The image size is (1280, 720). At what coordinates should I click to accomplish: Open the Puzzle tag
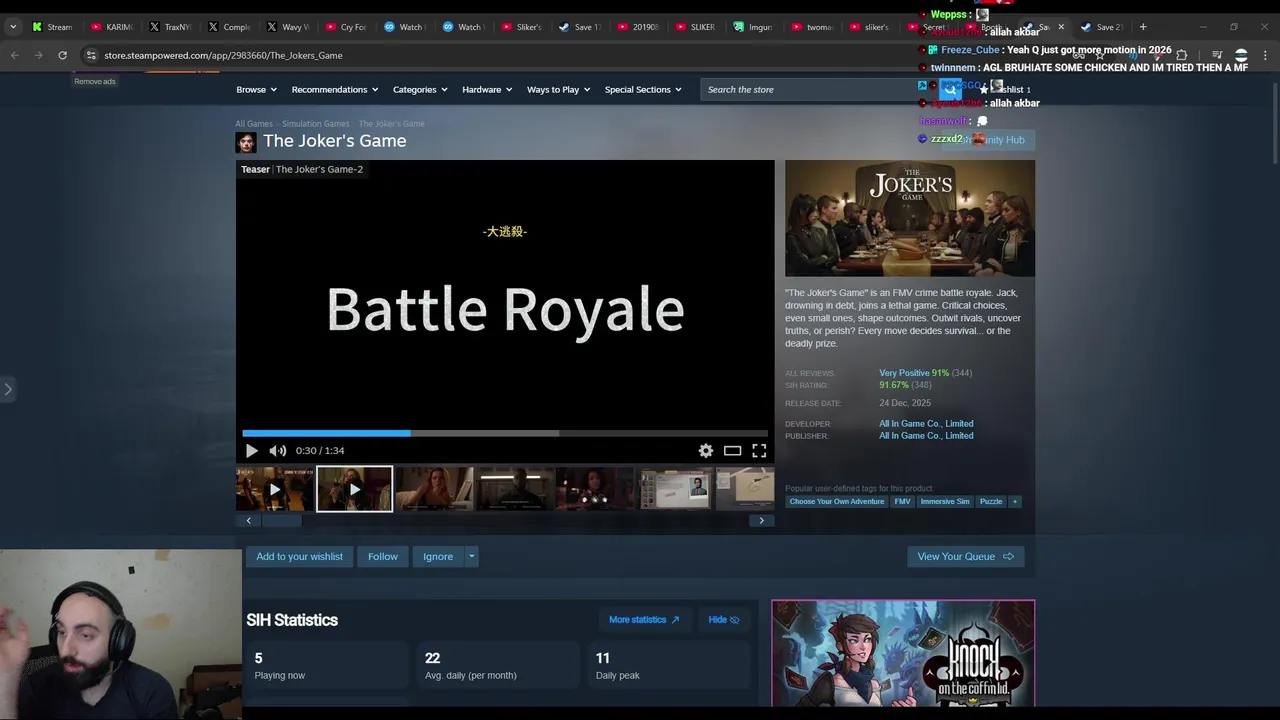(x=991, y=502)
